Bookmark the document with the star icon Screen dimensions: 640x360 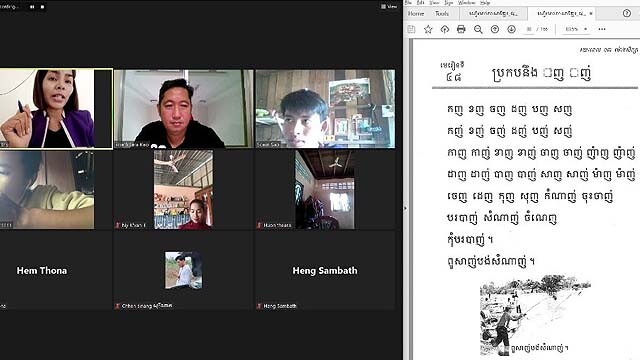tap(428, 29)
